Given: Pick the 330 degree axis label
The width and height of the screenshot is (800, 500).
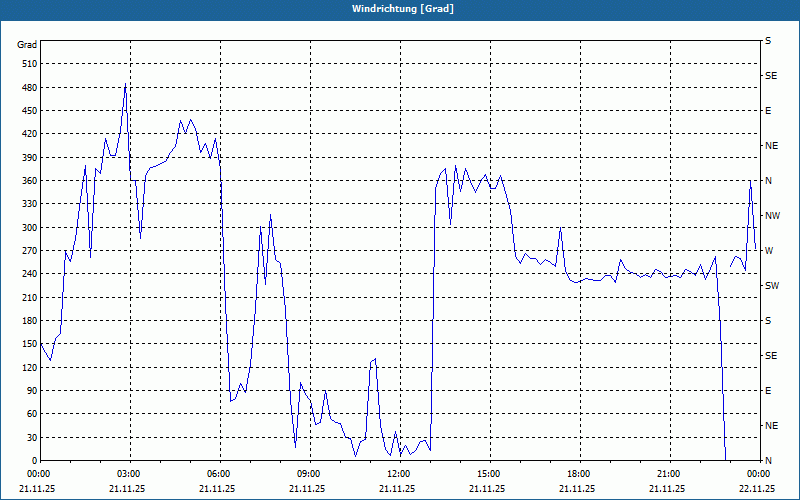Looking at the screenshot, I should coord(30,204).
